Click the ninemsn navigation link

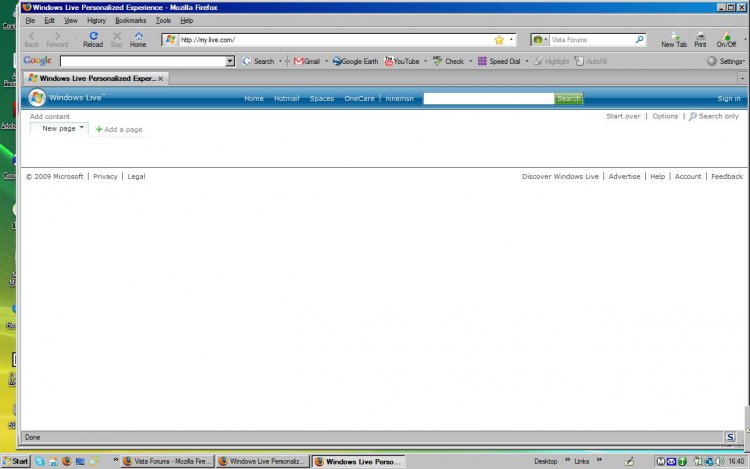click(x=399, y=98)
